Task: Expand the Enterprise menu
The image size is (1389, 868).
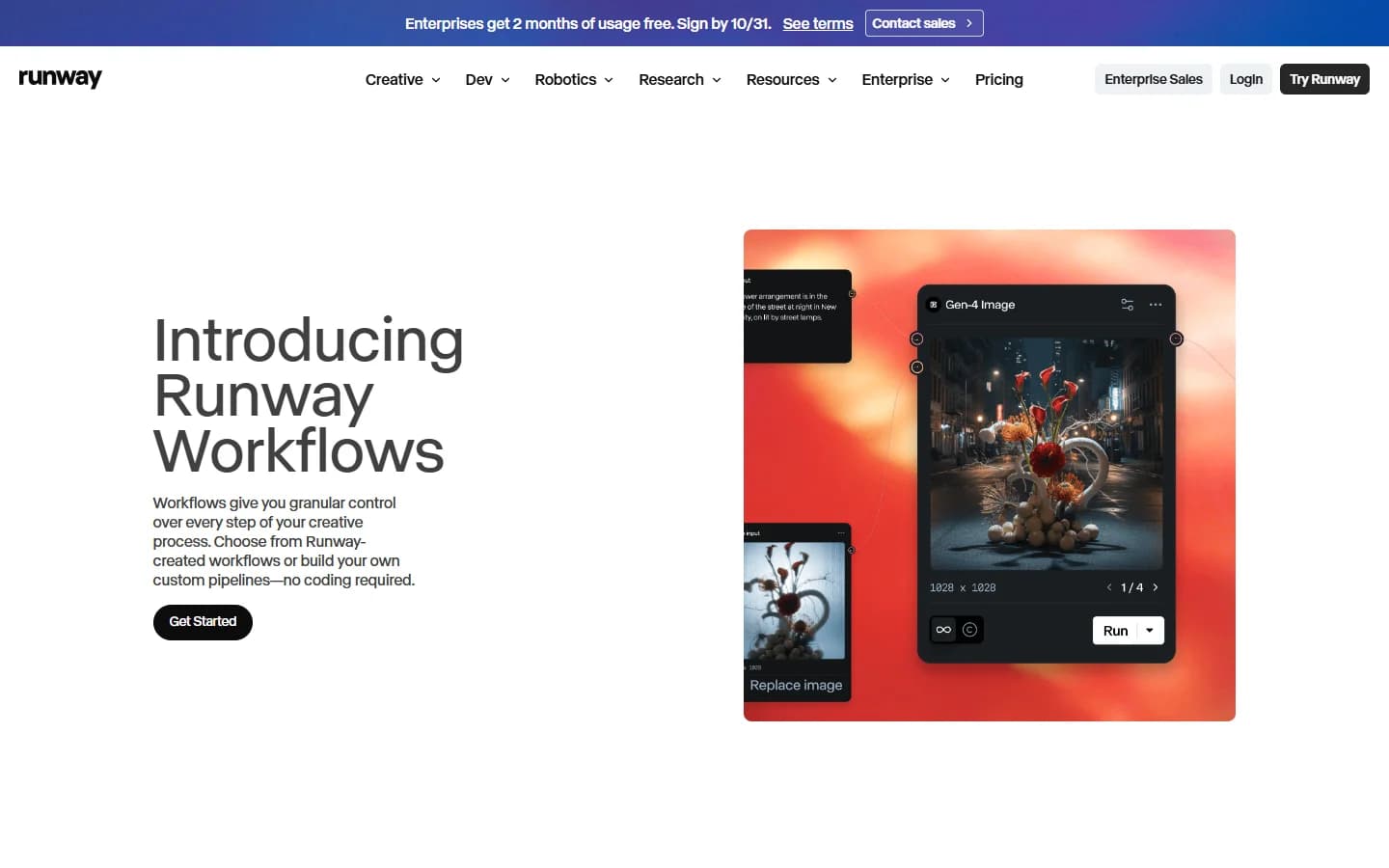Action: [x=906, y=79]
